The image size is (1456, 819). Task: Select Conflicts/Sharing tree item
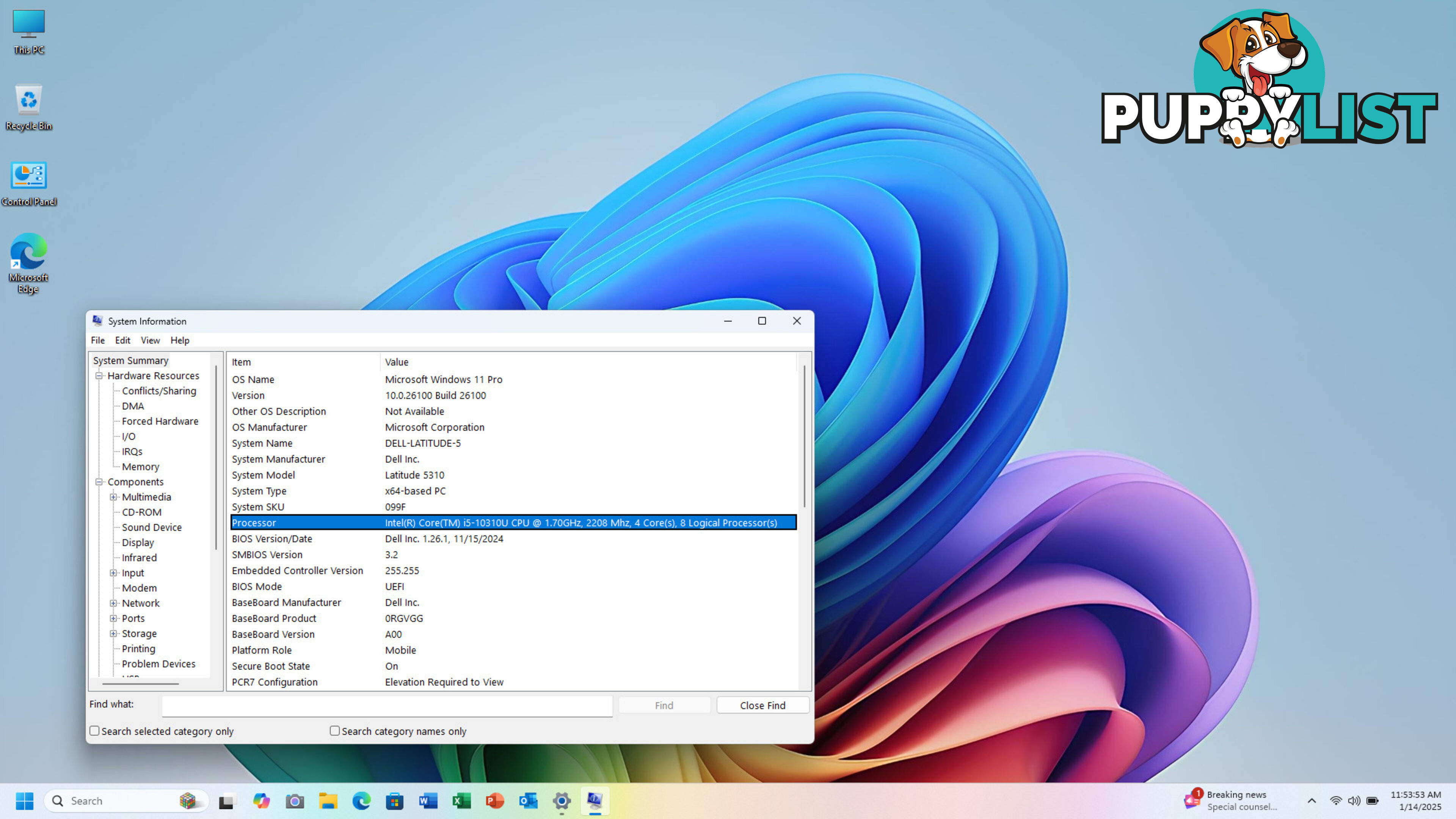(159, 391)
